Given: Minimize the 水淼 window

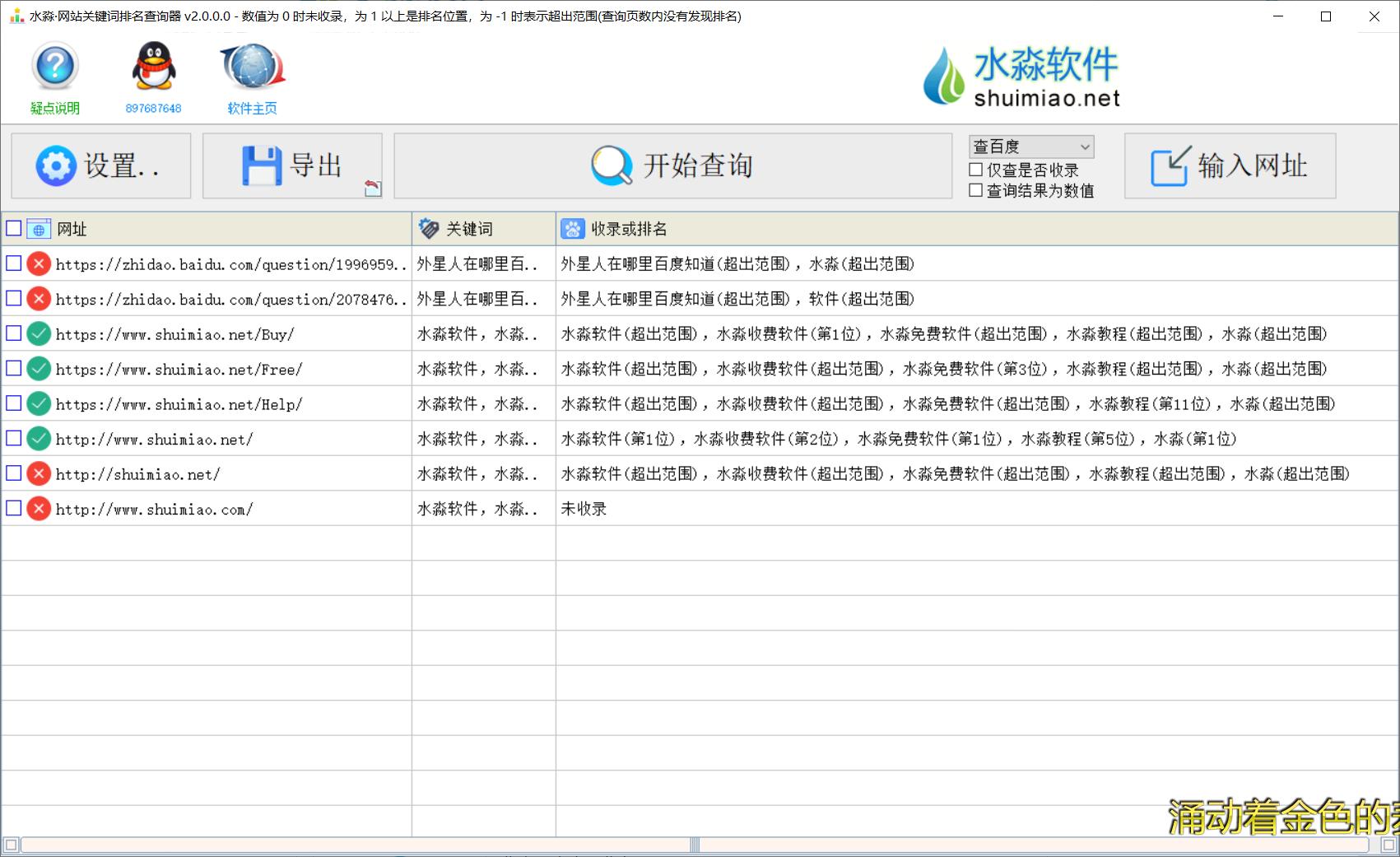Looking at the screenshot, I should pos(1278,16).
